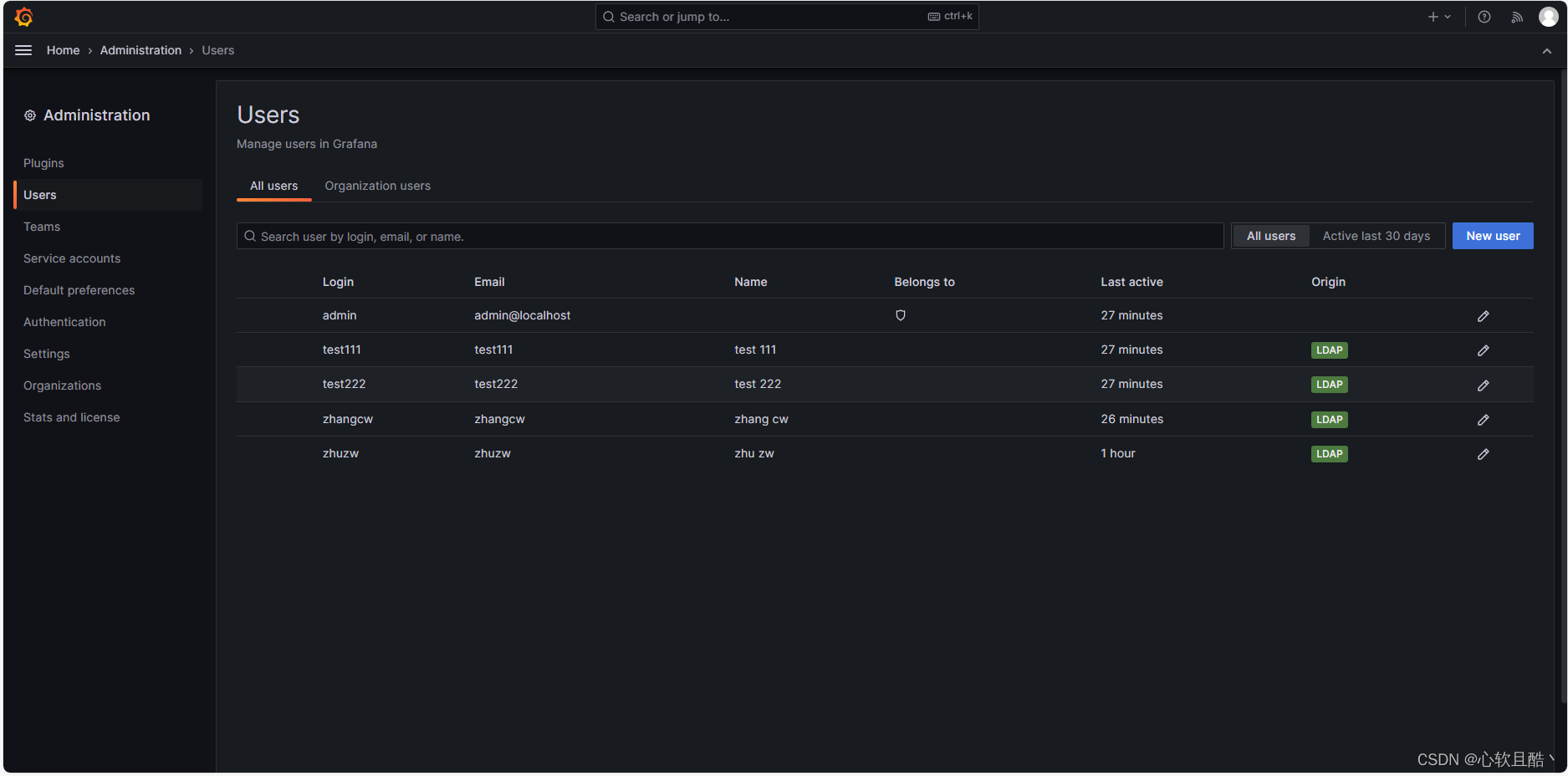The image size is (1568, 776).
Task: Select the All users tab
Action: 273,186
